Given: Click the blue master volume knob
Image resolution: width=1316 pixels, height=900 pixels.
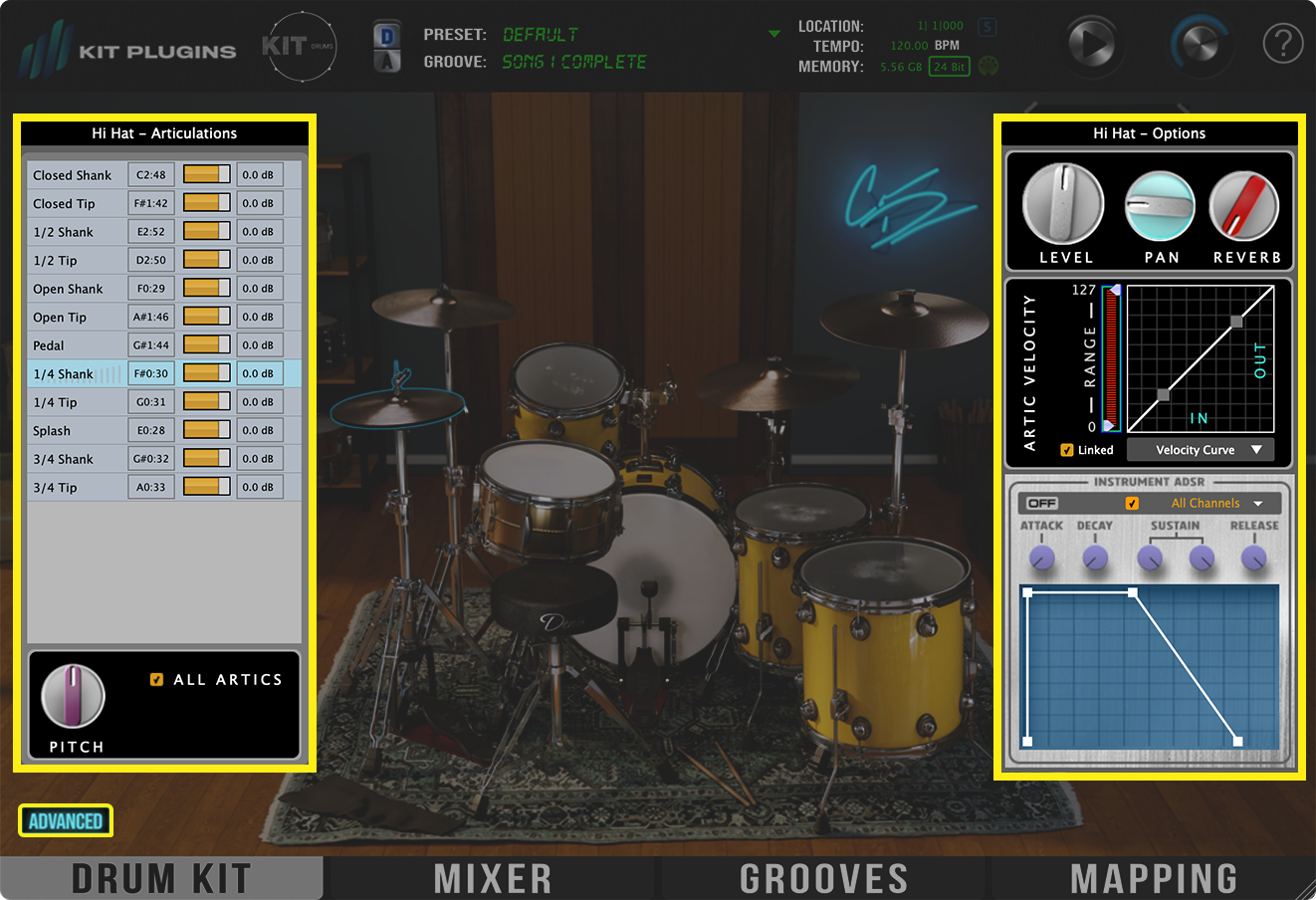Looking at the screenshot, I should [1201, 45].
